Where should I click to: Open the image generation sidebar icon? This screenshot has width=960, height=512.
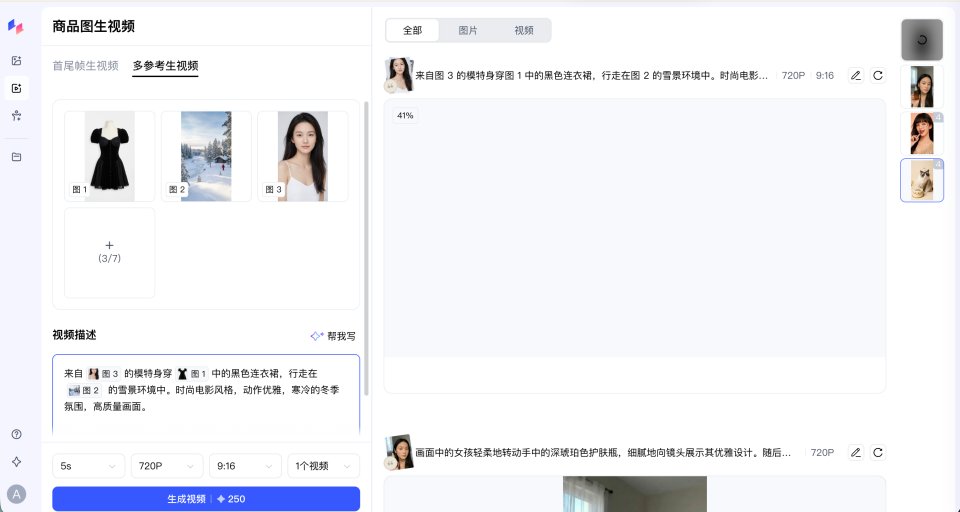(x=17, y=61)
